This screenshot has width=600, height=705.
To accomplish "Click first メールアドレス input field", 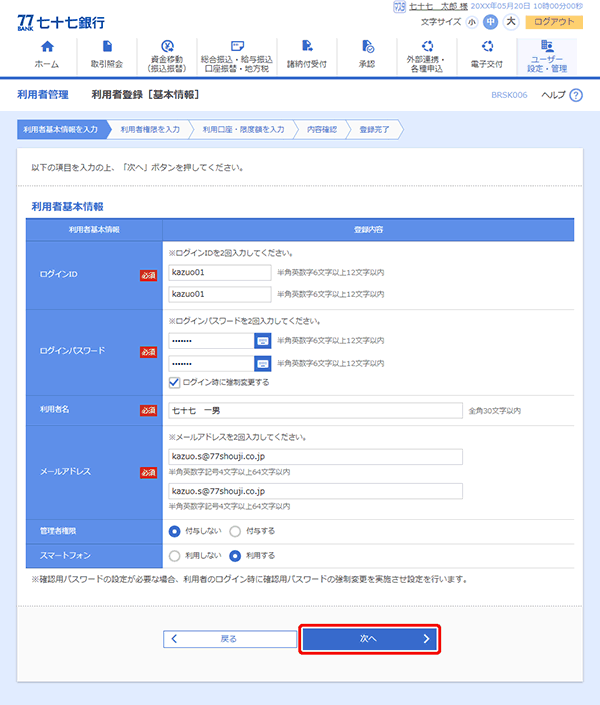I will (x=315, y=456).
